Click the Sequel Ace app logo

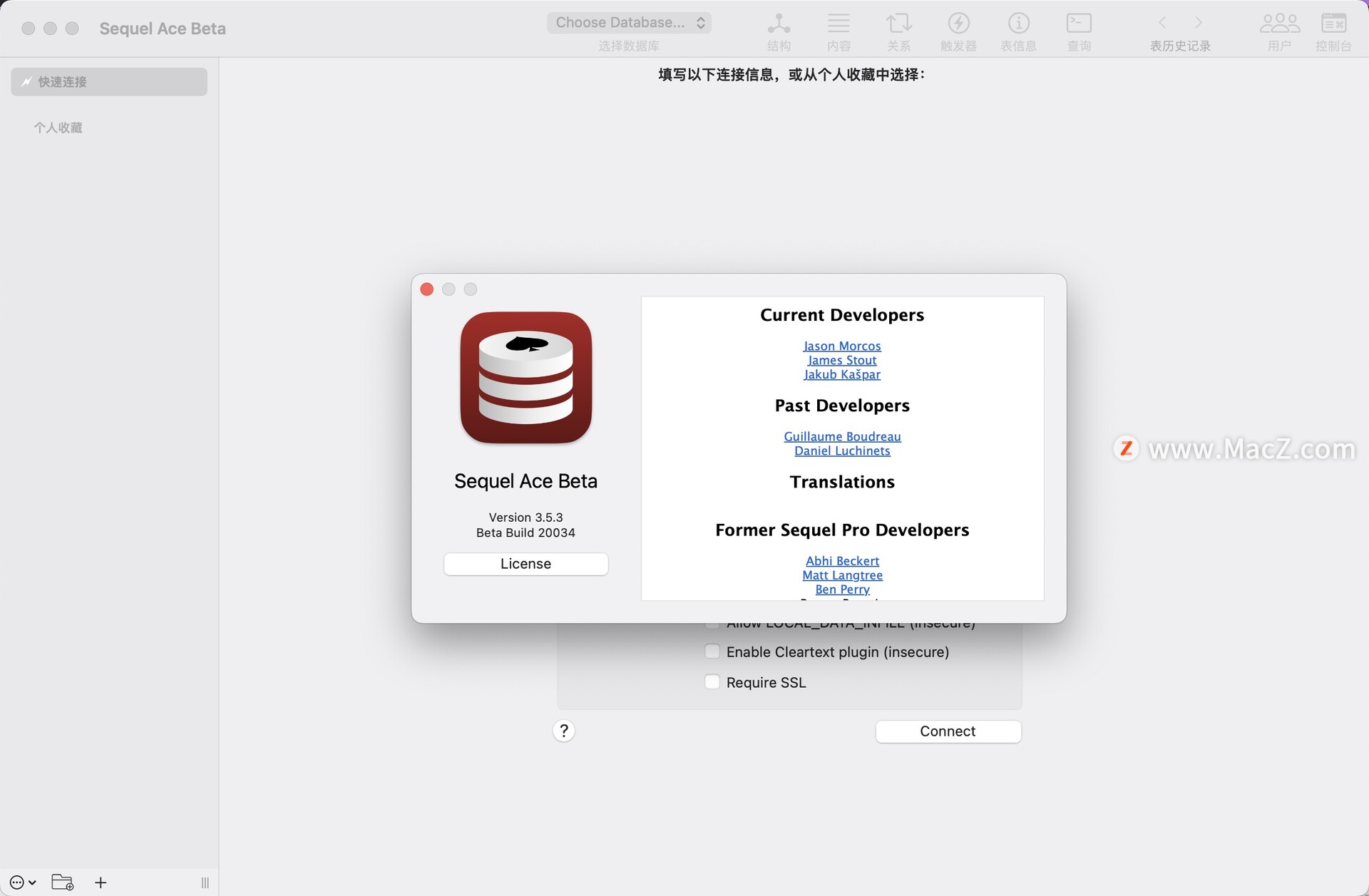(526, 378)
